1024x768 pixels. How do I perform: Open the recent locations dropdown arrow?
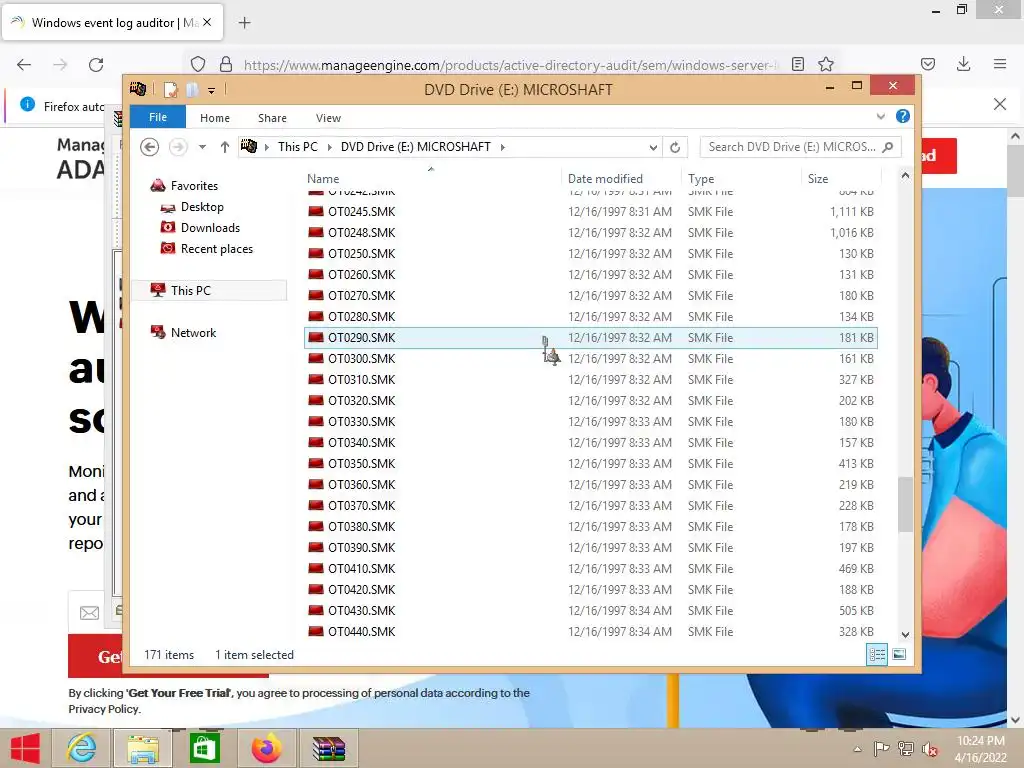[x=202, y=147]
